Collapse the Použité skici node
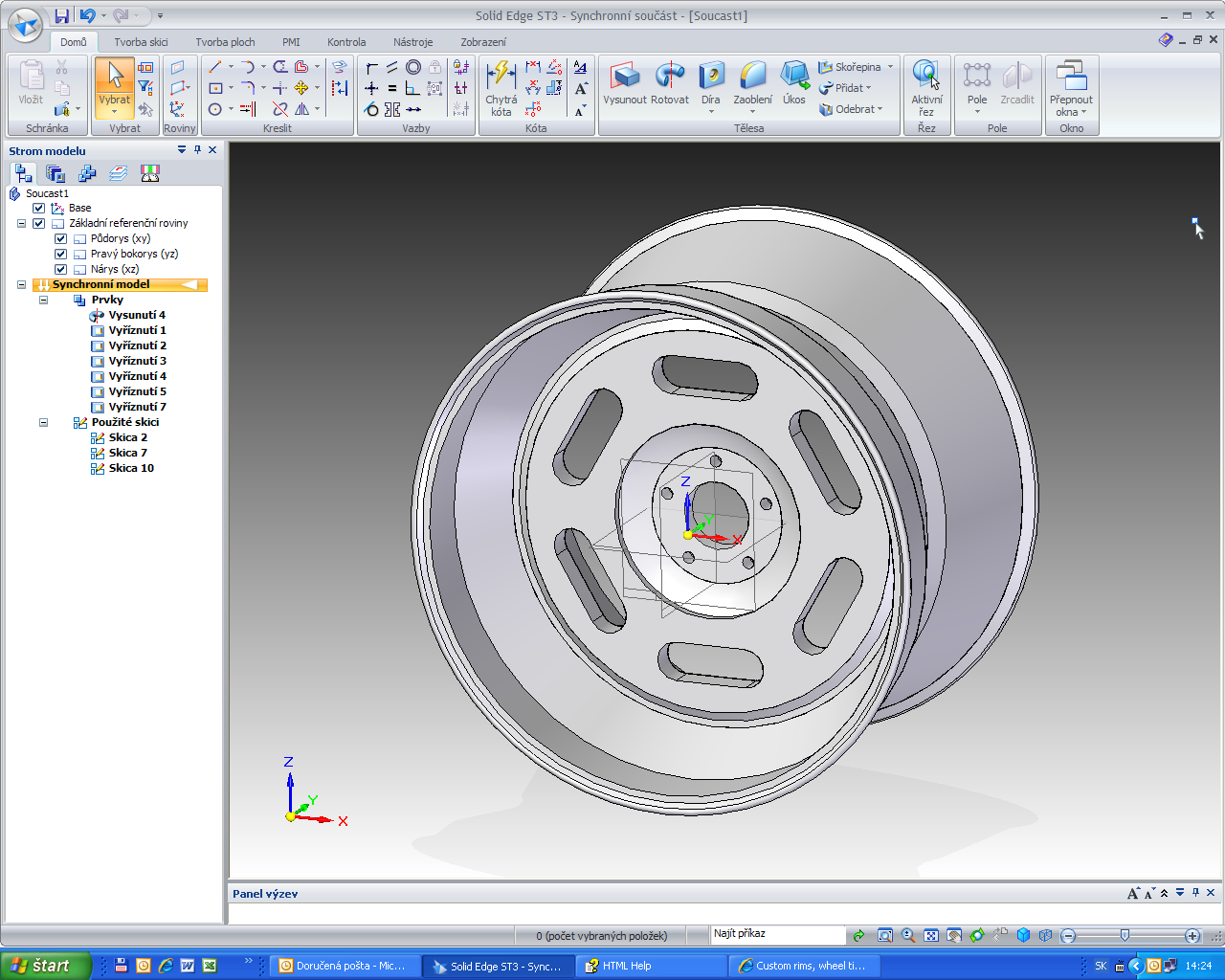The height and width of the screenshot is (980, 1225). coord(43,422)
